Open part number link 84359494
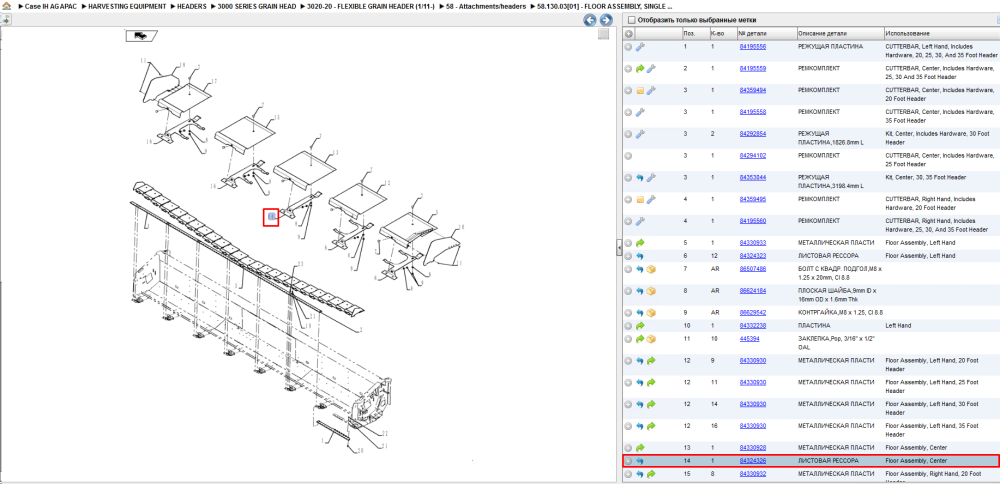Viewport: 1000px width, 484px height. tap(753, 90)
